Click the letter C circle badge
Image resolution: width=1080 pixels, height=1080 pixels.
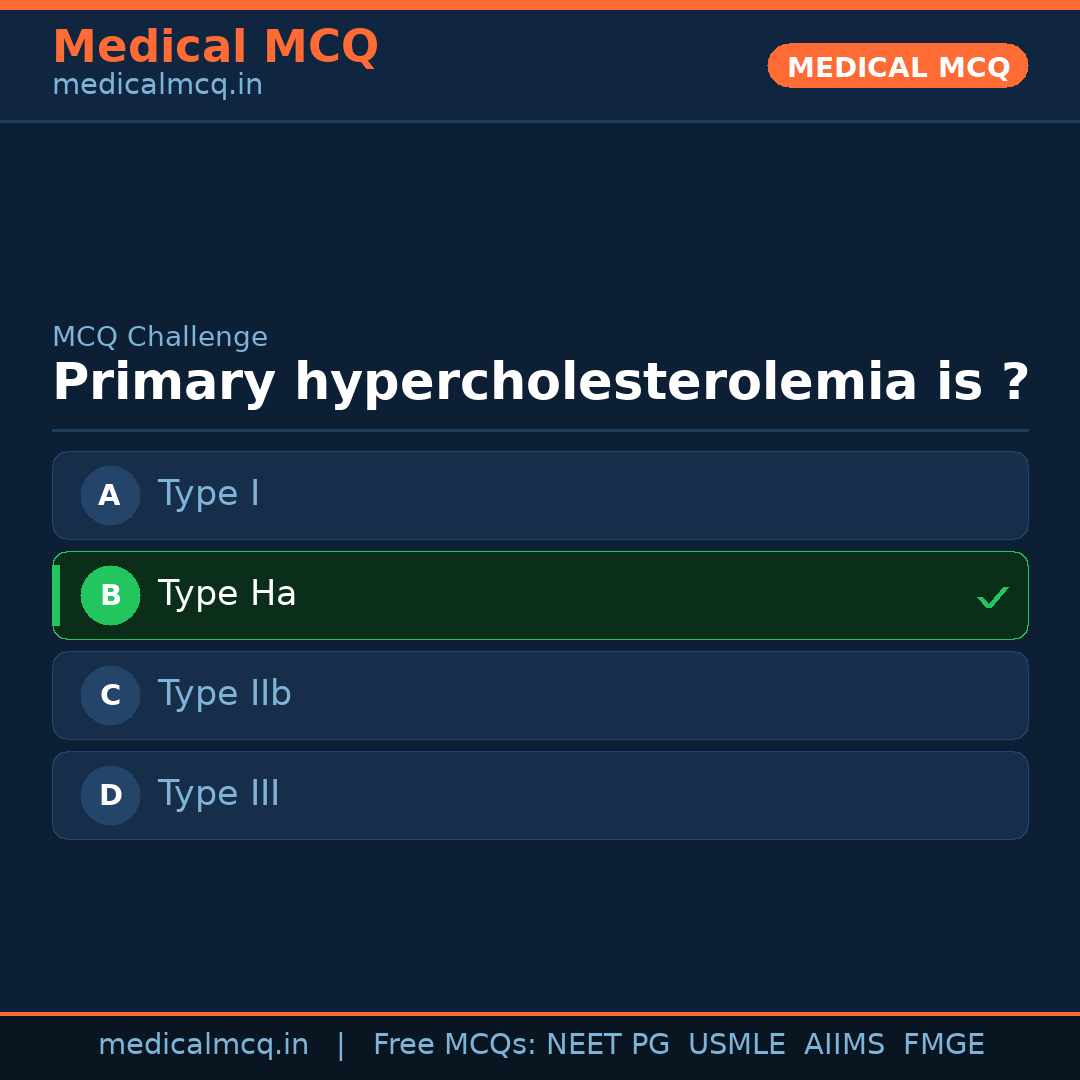pos(110,695)
